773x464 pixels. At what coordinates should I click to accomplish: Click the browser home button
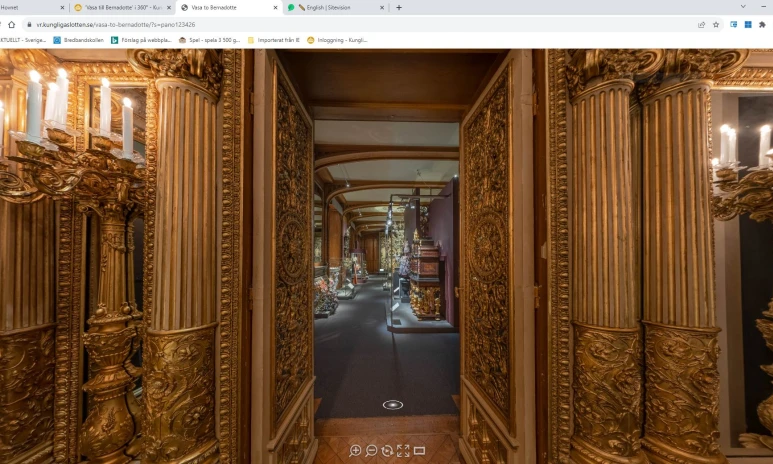pos(11,24)
